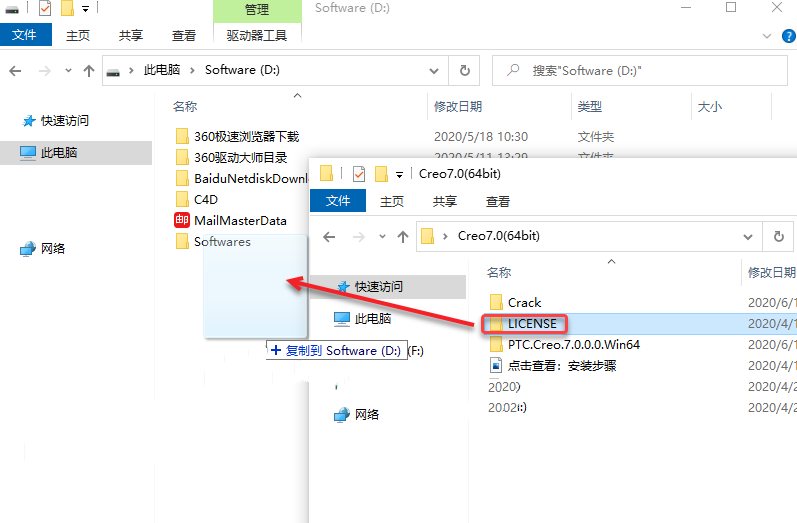The width and height of the screenshot is (797, 523).
Task: Sort by 修改日期 column in Software (D:) window
Action: [458, 106]
